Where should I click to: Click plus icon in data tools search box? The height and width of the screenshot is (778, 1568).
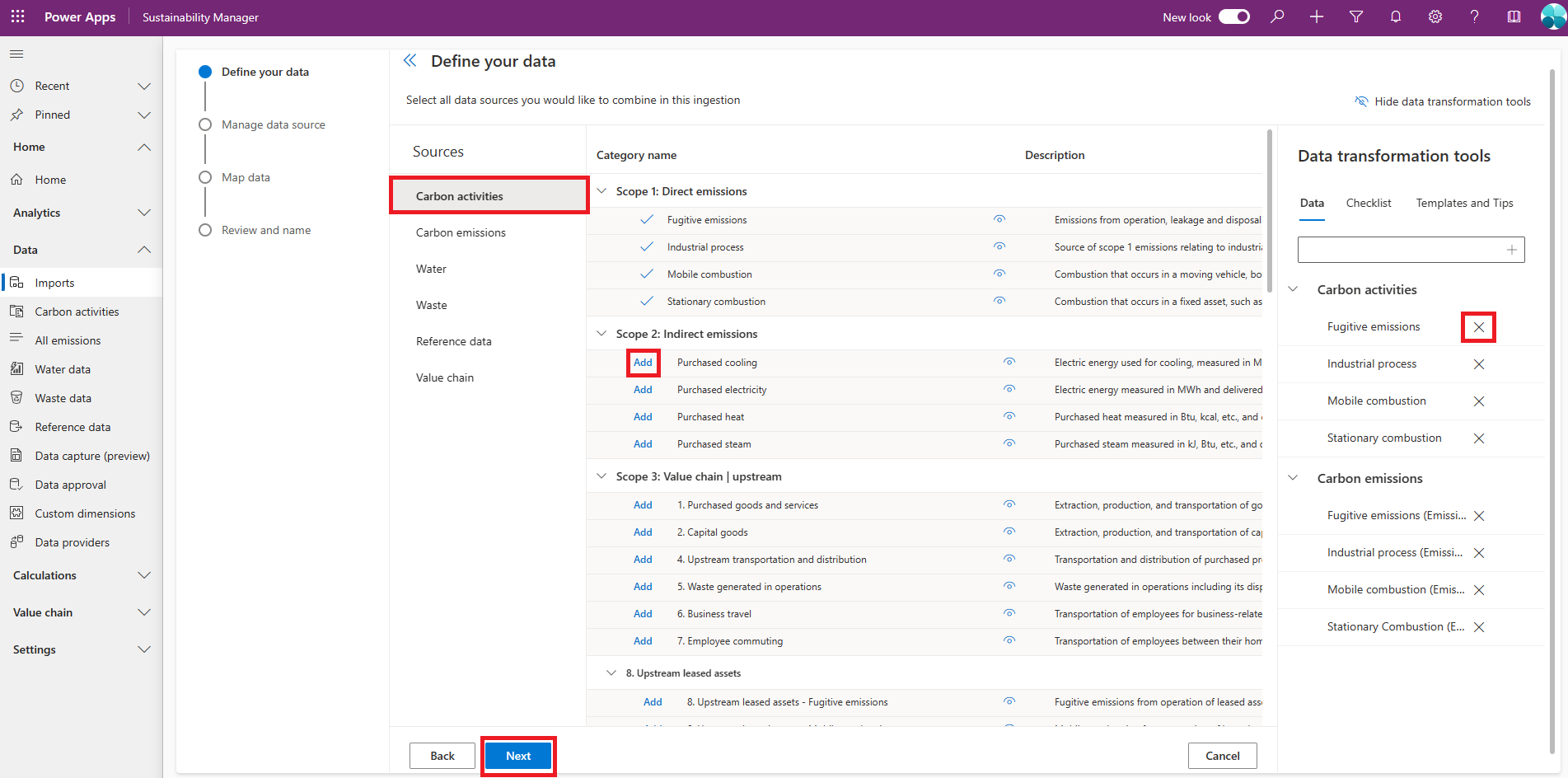point(1512,250)
